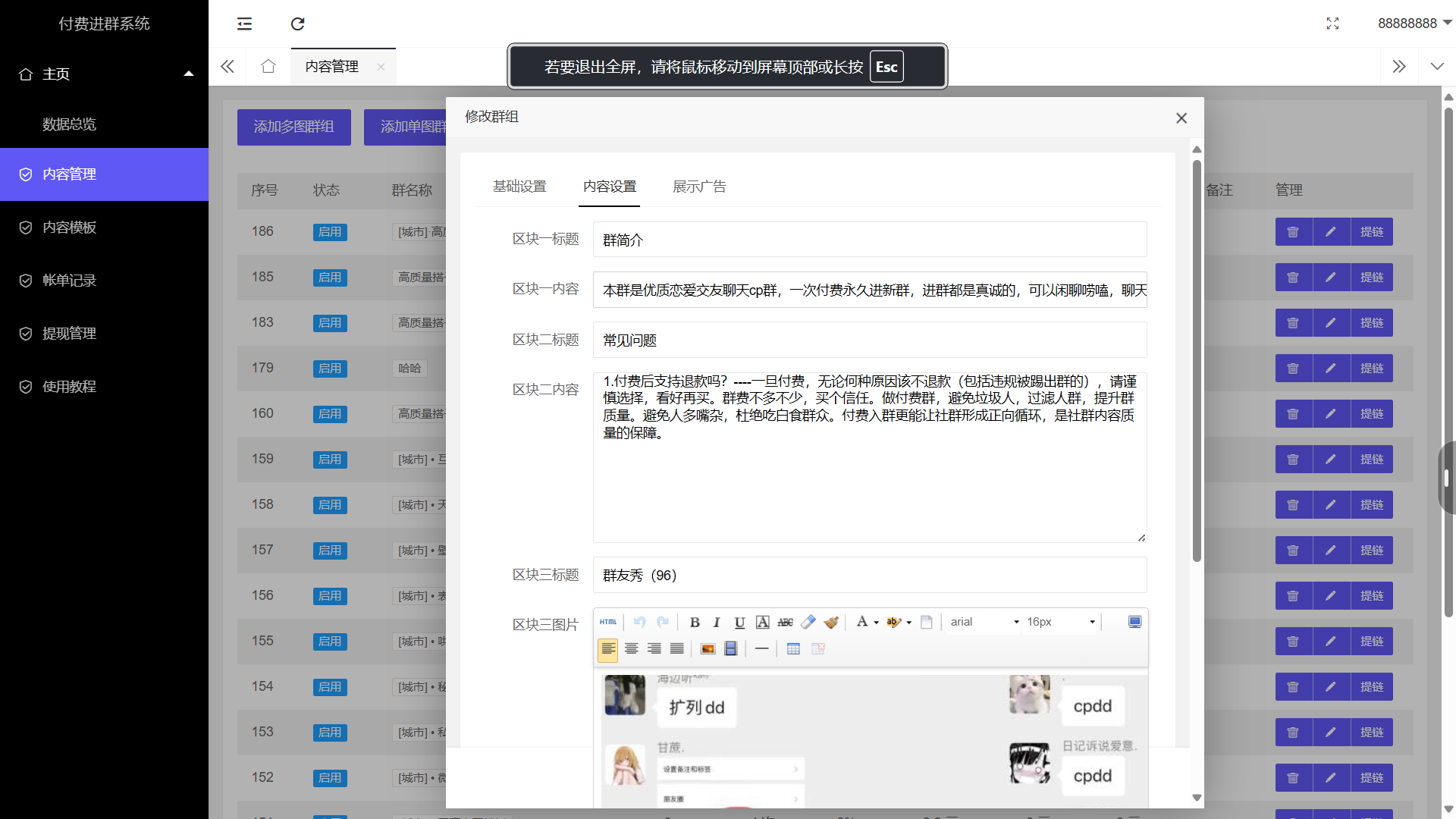This screenshot has width=1456, height=819.
Task: Switch to 展示广告 tab
Action: click(x=699, y=187)
